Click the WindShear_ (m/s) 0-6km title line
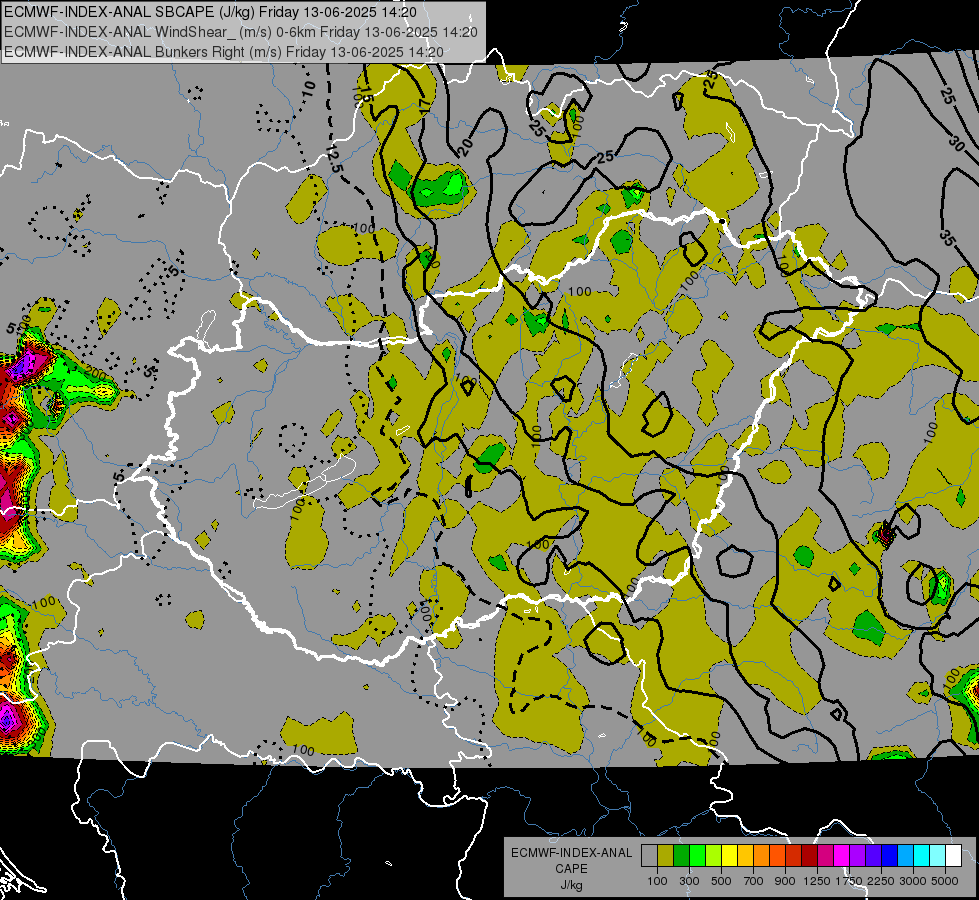Screen dimensions: 979x900 click(240, 32)
